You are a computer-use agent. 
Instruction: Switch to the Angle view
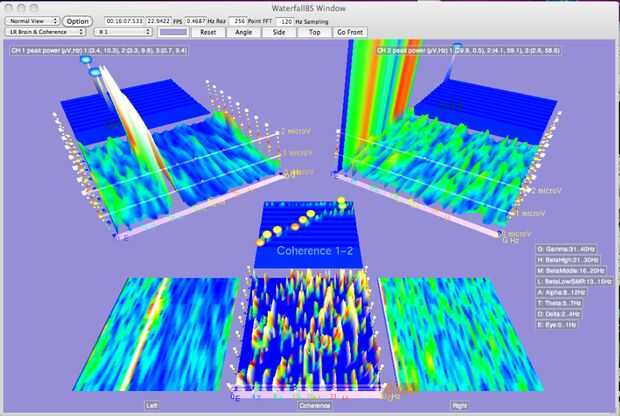pyautogui.click(x=244, y=32)
